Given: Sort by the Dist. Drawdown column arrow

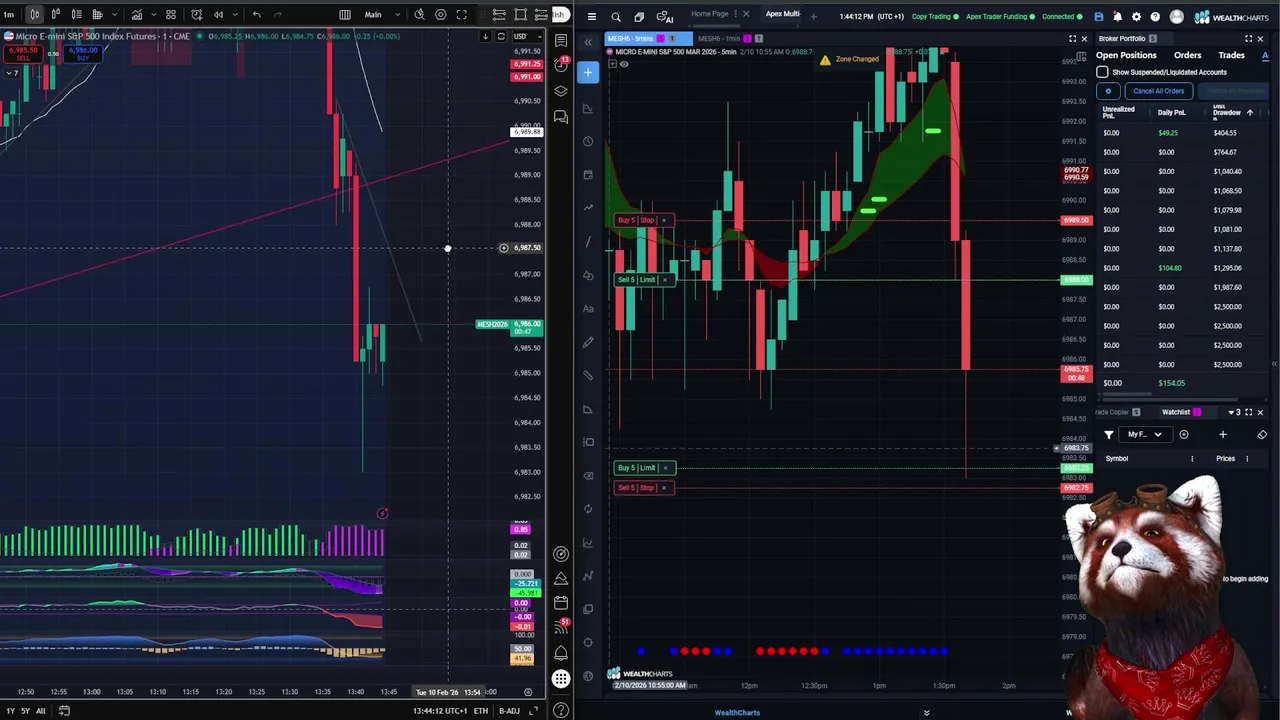Looking at the screenshot, I should pos(1249,113).
